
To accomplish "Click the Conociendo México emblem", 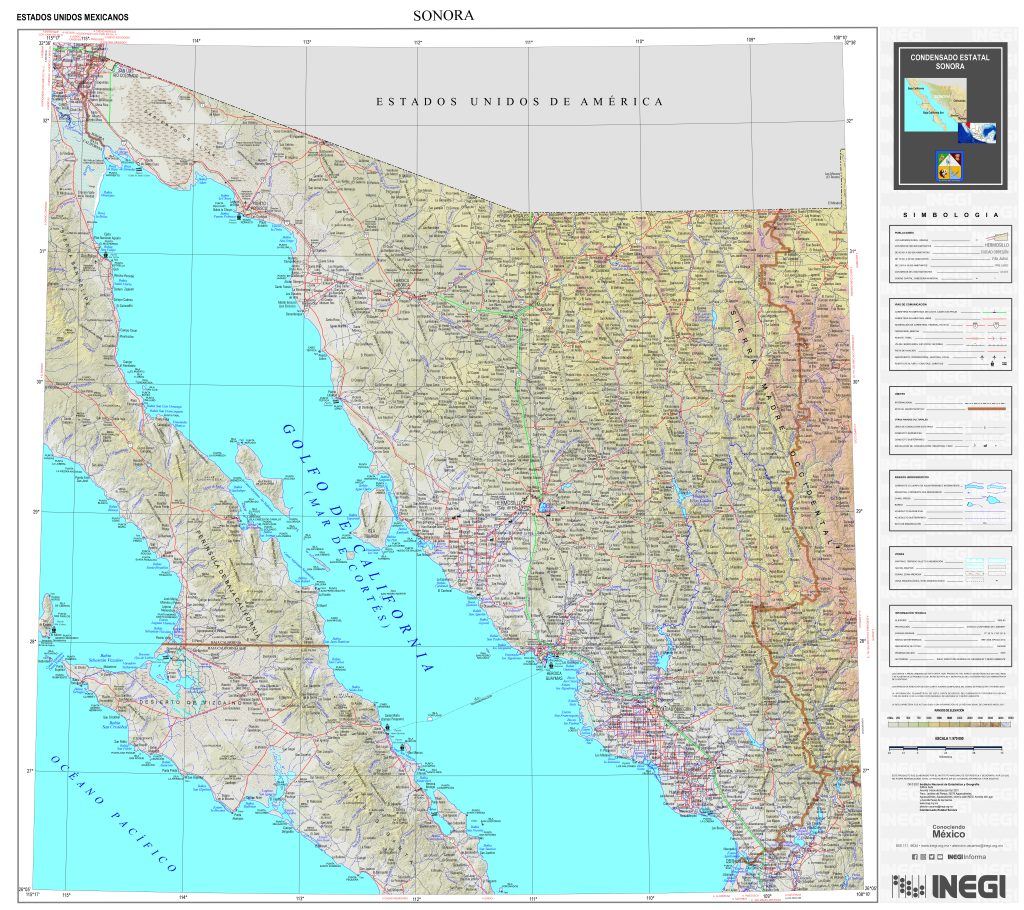I will (949, 831).
